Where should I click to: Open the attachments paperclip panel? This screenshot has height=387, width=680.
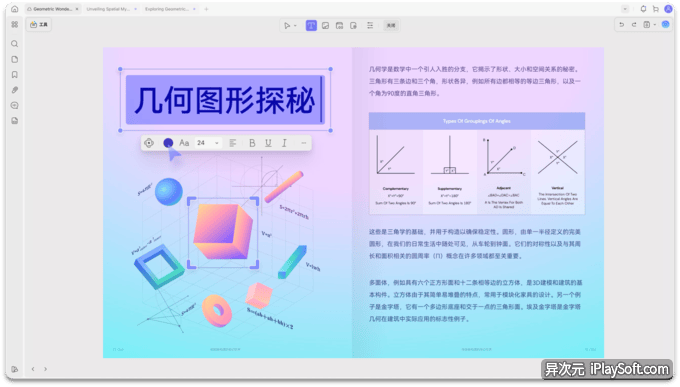tap(14, 90)
